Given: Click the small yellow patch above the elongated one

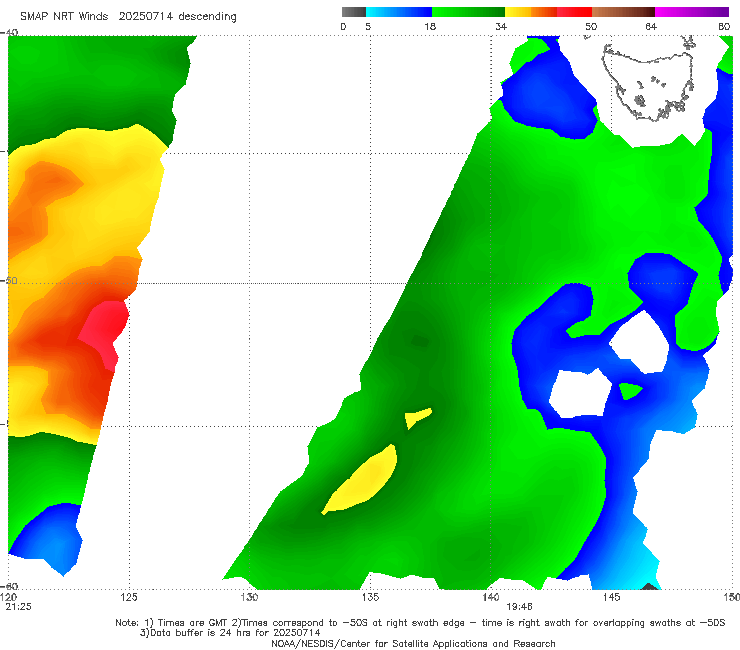Looking at the screenshot, I should pos(418,417).
